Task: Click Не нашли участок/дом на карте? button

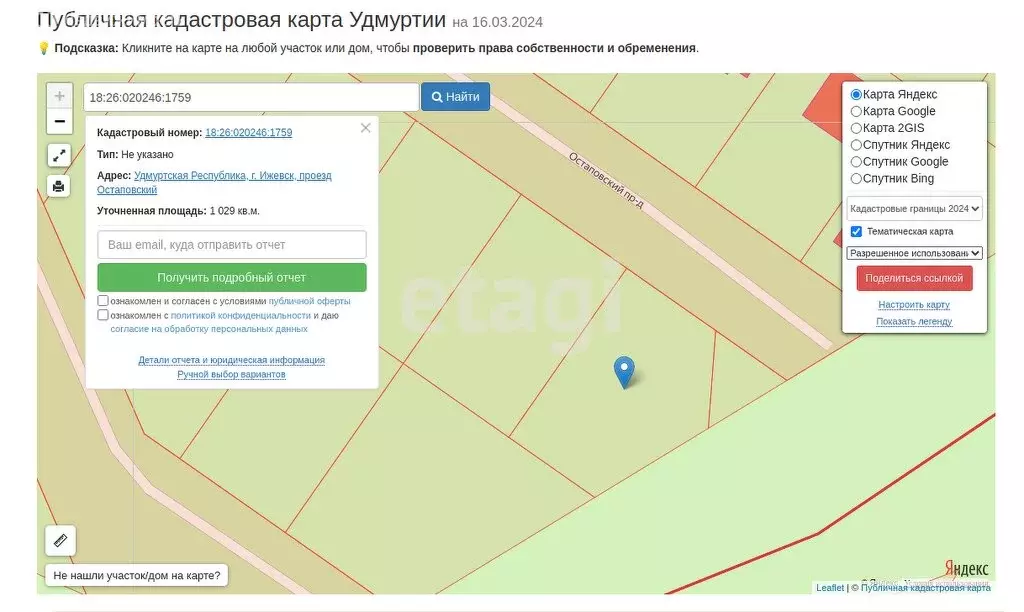Action: point(136,575)
